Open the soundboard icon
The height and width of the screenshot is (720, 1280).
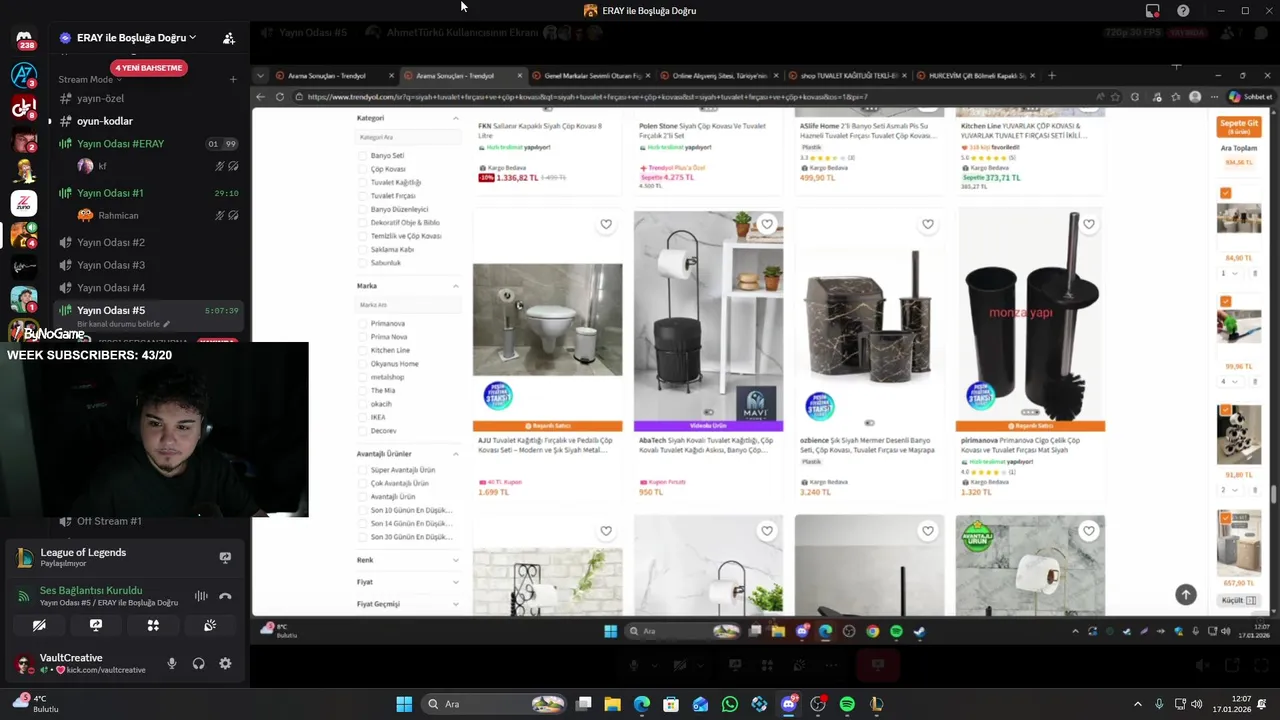[x=210, y=625]
